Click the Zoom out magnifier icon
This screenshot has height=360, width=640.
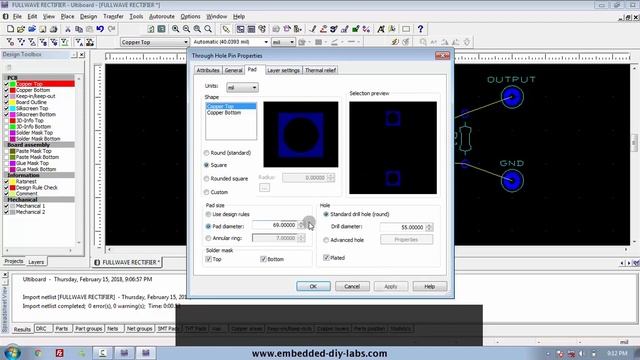(x=187, y=29)
